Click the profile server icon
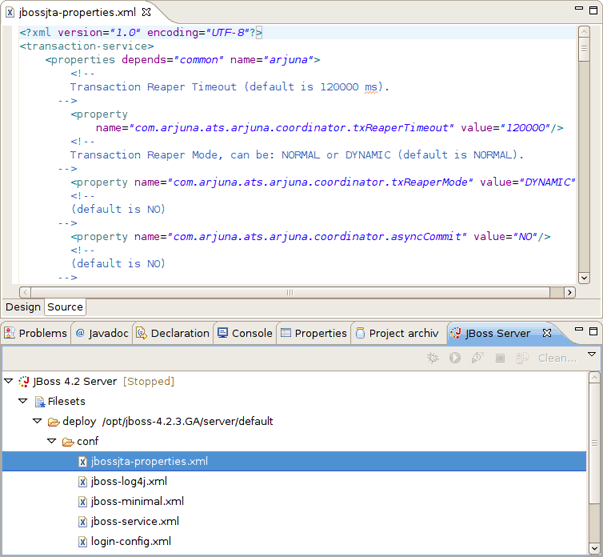The width and height of the screenshot is (603, 557). point(477,358)
